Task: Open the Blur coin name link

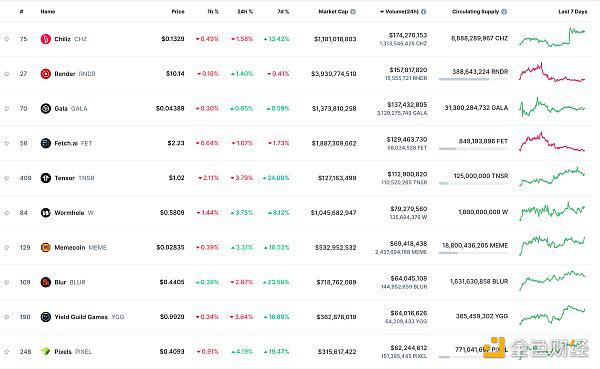Action: 60,282
